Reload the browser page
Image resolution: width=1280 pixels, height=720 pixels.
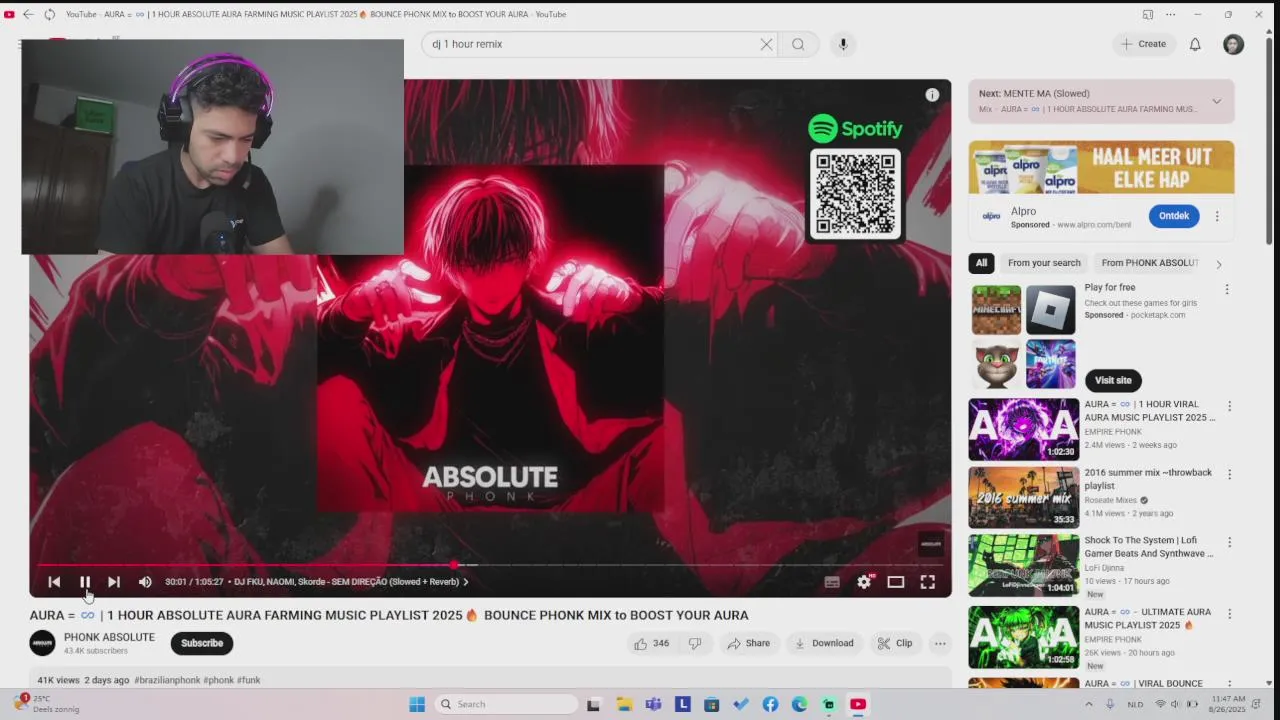point(50,14)
